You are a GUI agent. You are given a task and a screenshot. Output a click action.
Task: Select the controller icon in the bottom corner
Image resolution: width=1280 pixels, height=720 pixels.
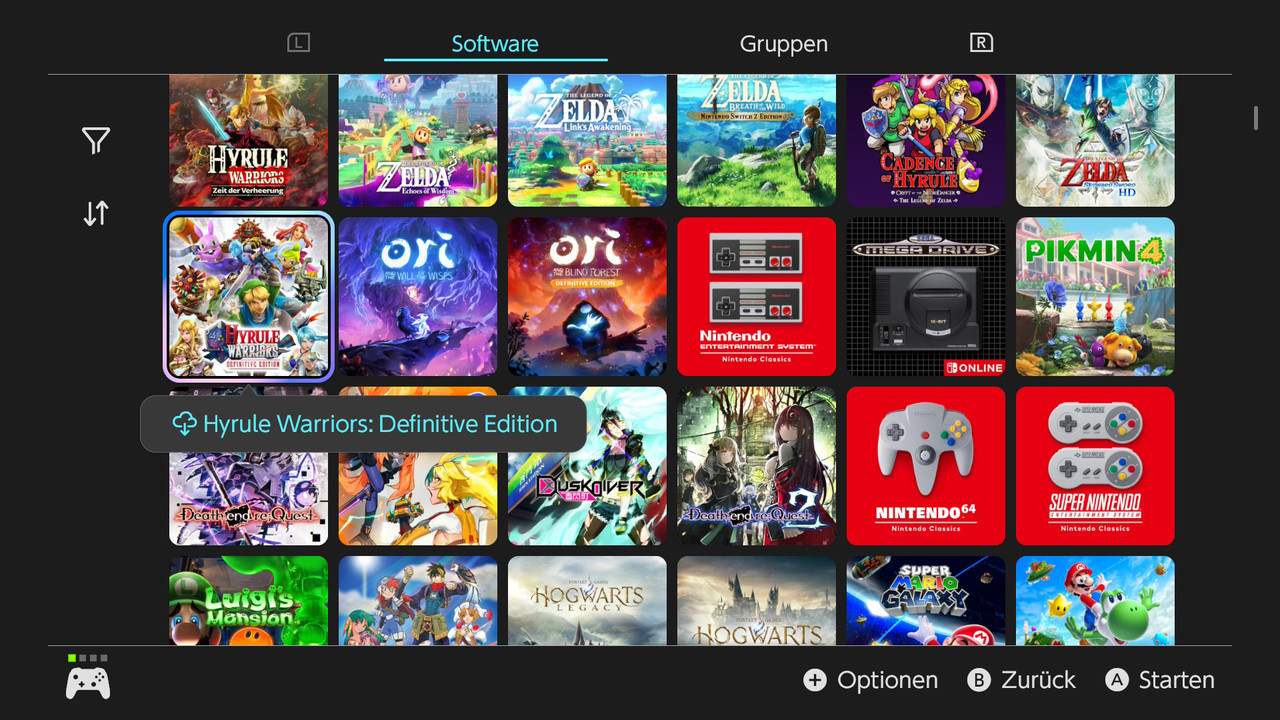click(88, 682)
